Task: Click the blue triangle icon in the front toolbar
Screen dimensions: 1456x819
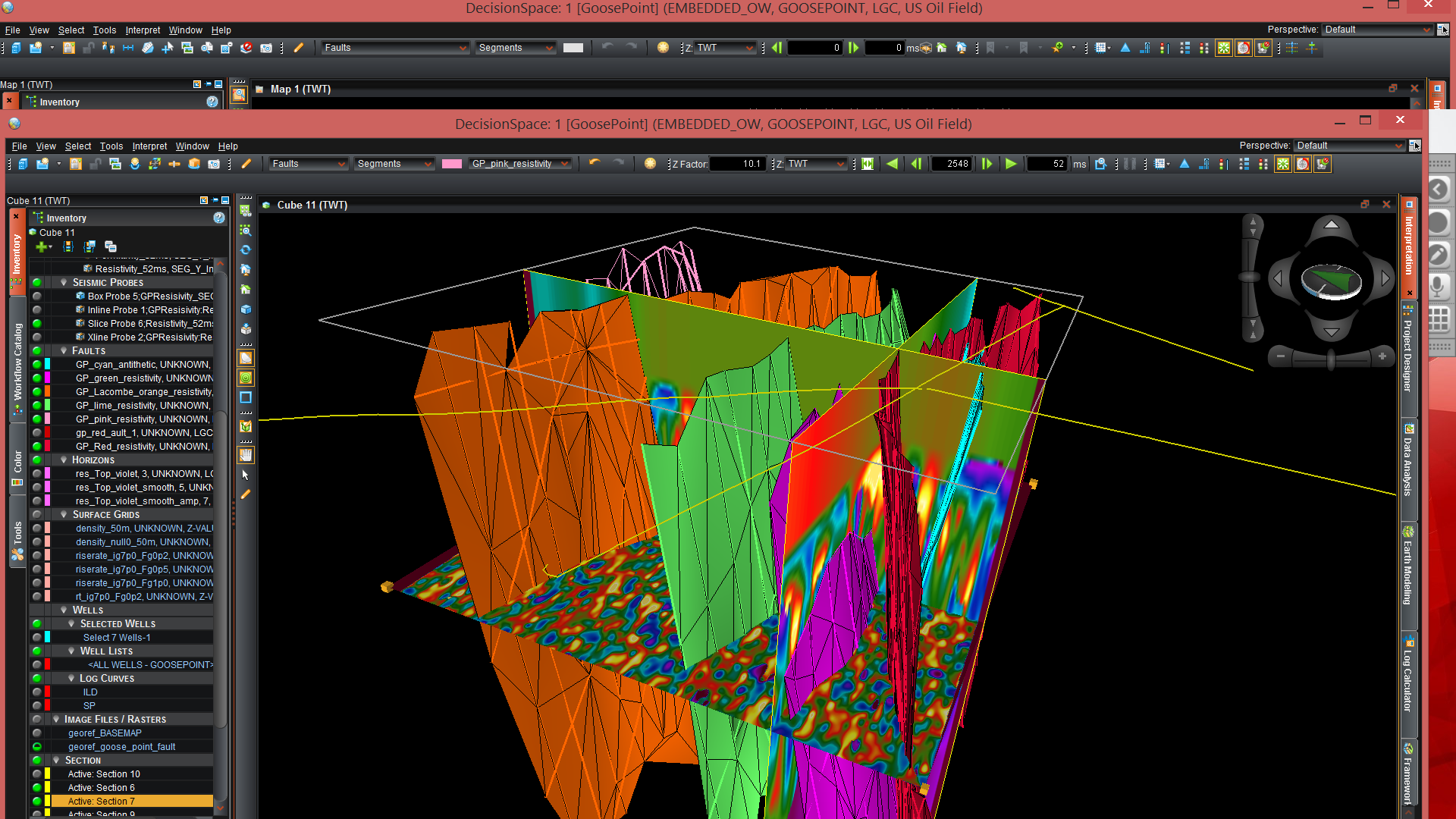Action: [x=1184, y=164]
